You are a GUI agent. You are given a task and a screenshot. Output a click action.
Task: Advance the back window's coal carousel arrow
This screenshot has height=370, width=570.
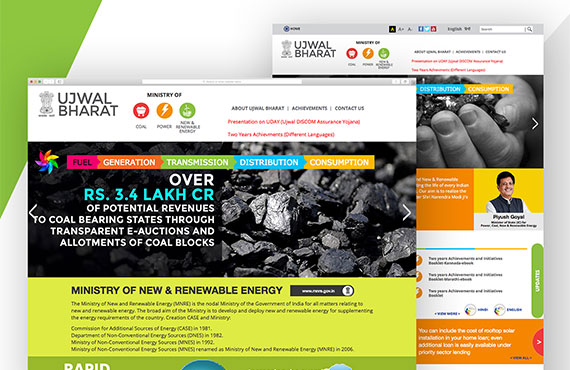click(x=535, y=124)
